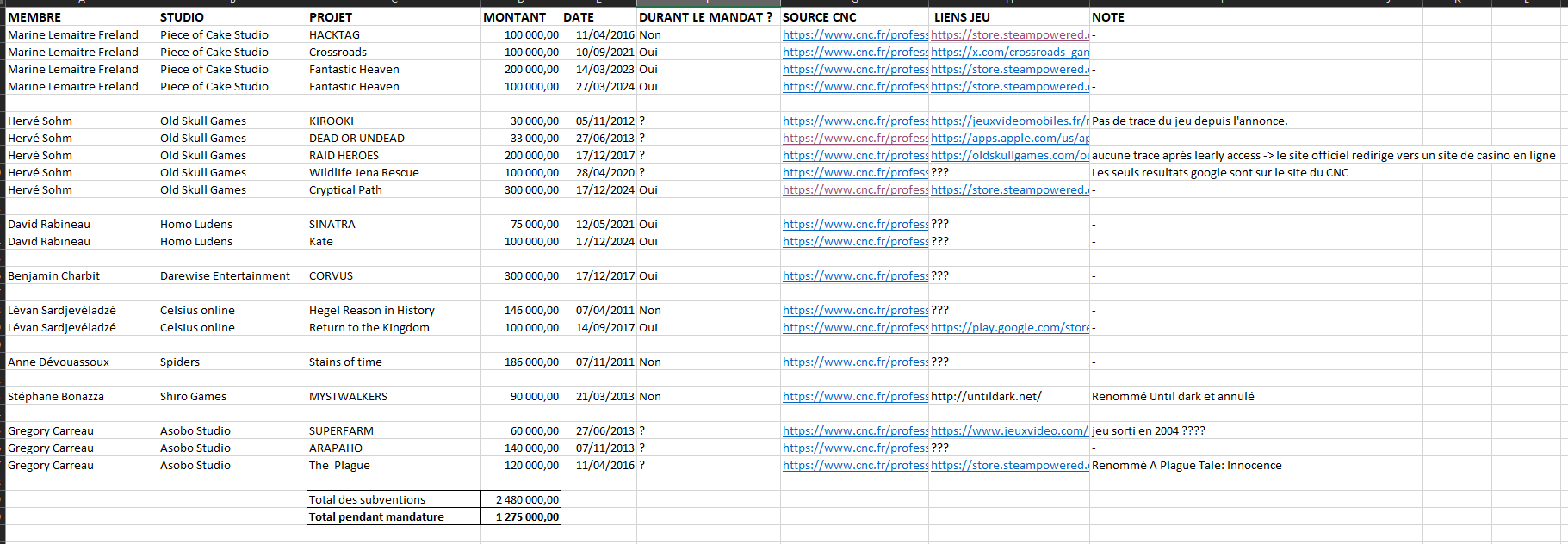
Task: Select the note 'jeu sorti en 2004 ????'
Action: coord(1149,430)
